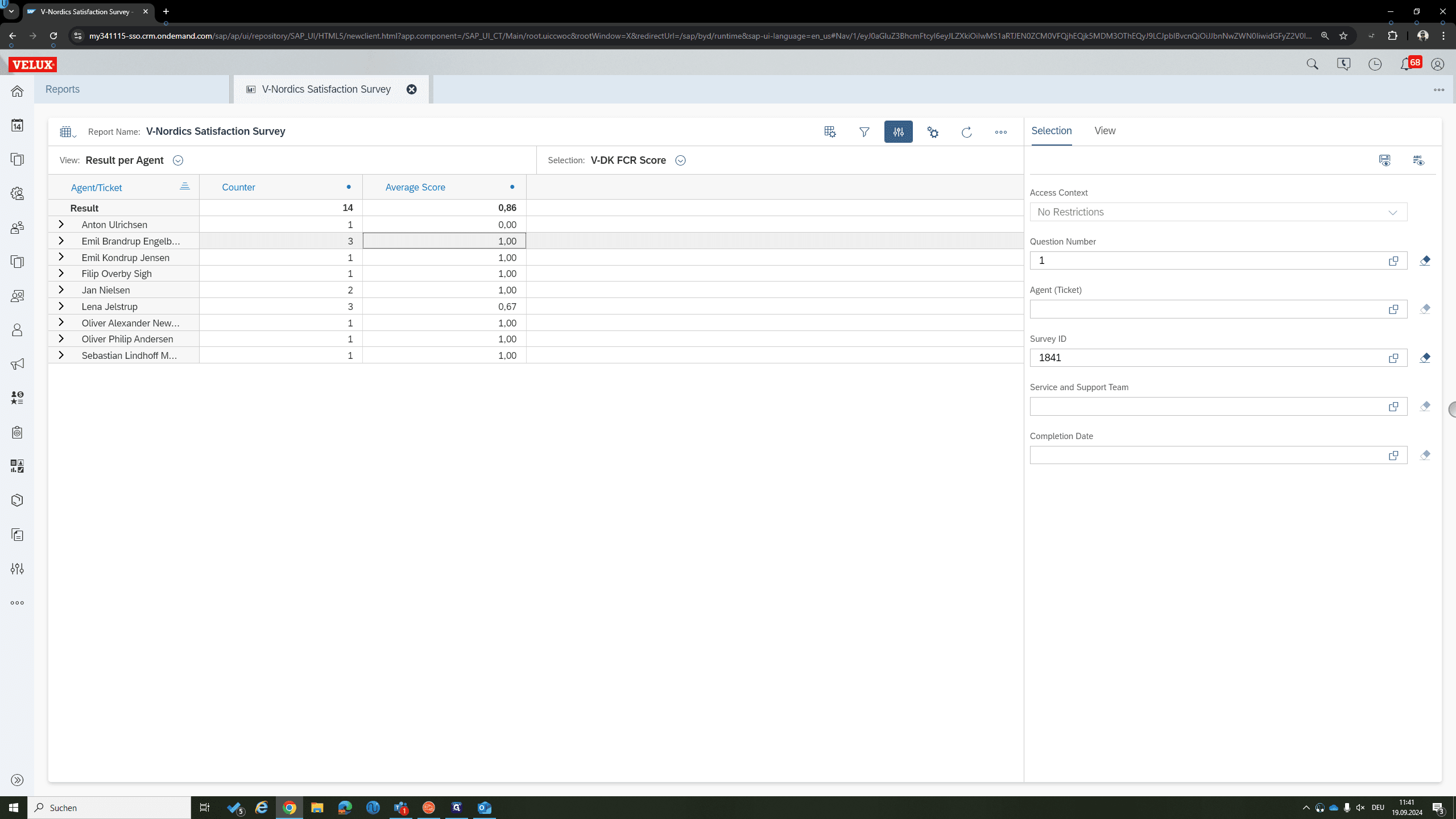
Task: Clear the Question Number eraser icon
Action: [1425, 260]
